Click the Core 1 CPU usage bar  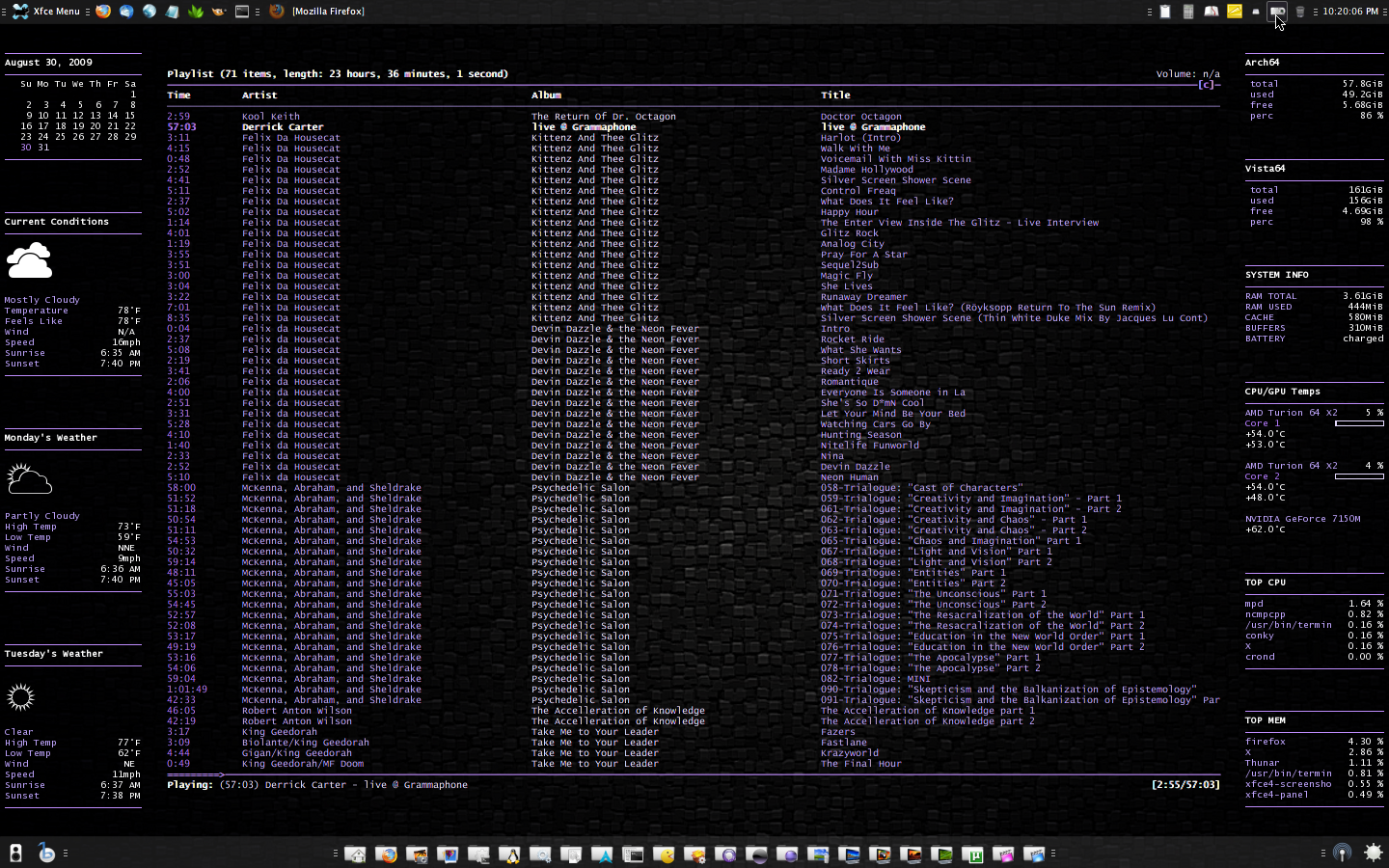[1359, 423]
